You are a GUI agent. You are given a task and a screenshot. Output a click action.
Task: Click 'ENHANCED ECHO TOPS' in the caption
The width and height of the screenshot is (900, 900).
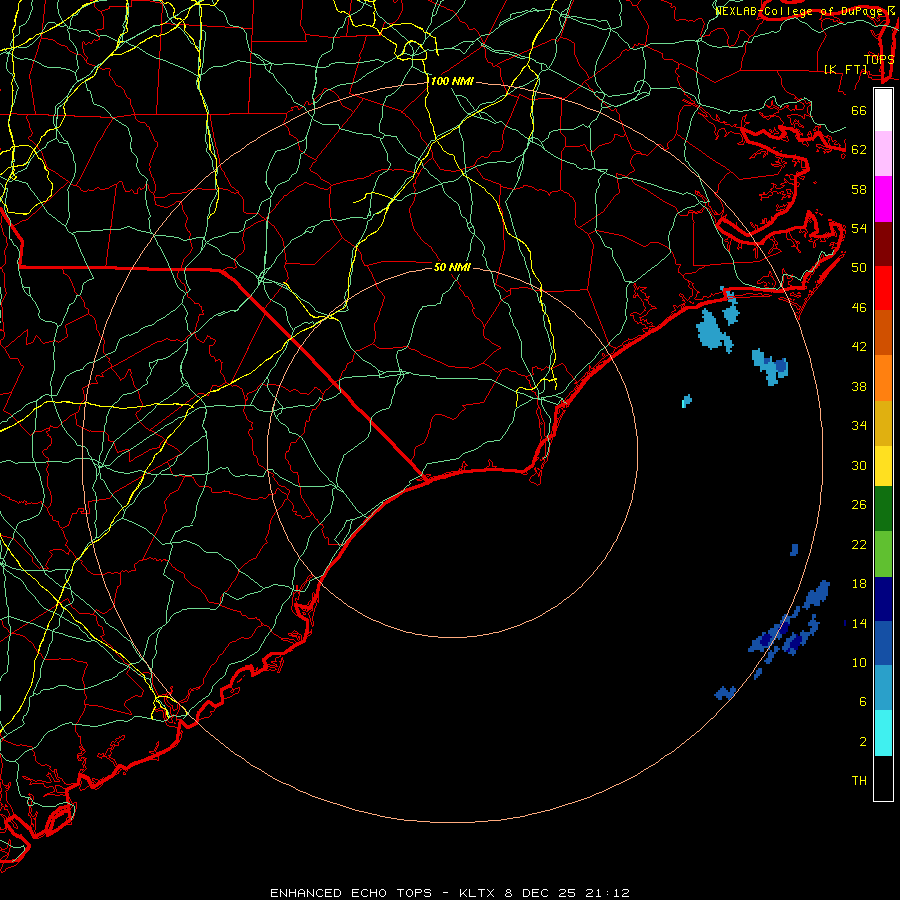(351, 893)
